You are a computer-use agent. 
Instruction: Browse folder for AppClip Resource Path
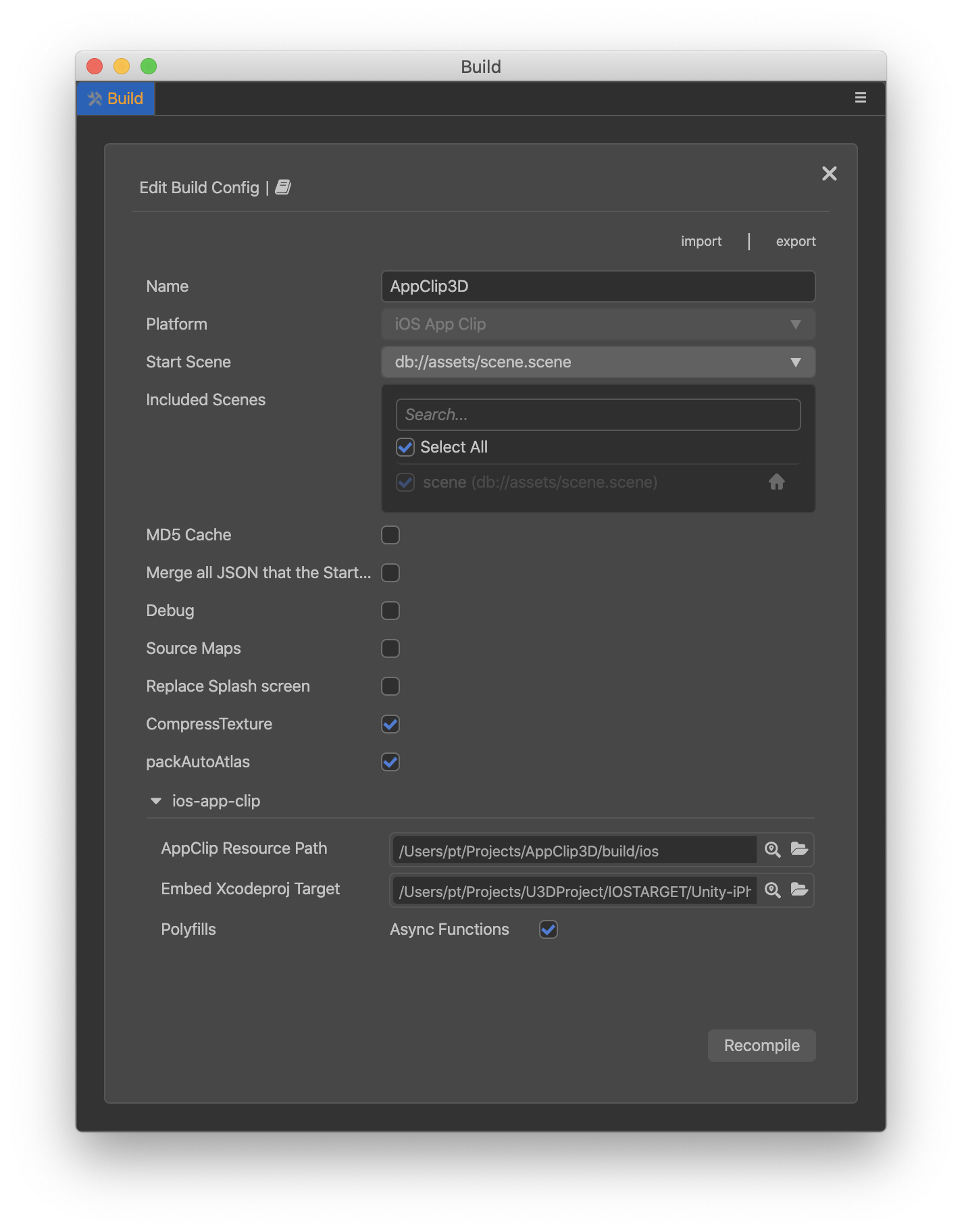click(799, 849)
